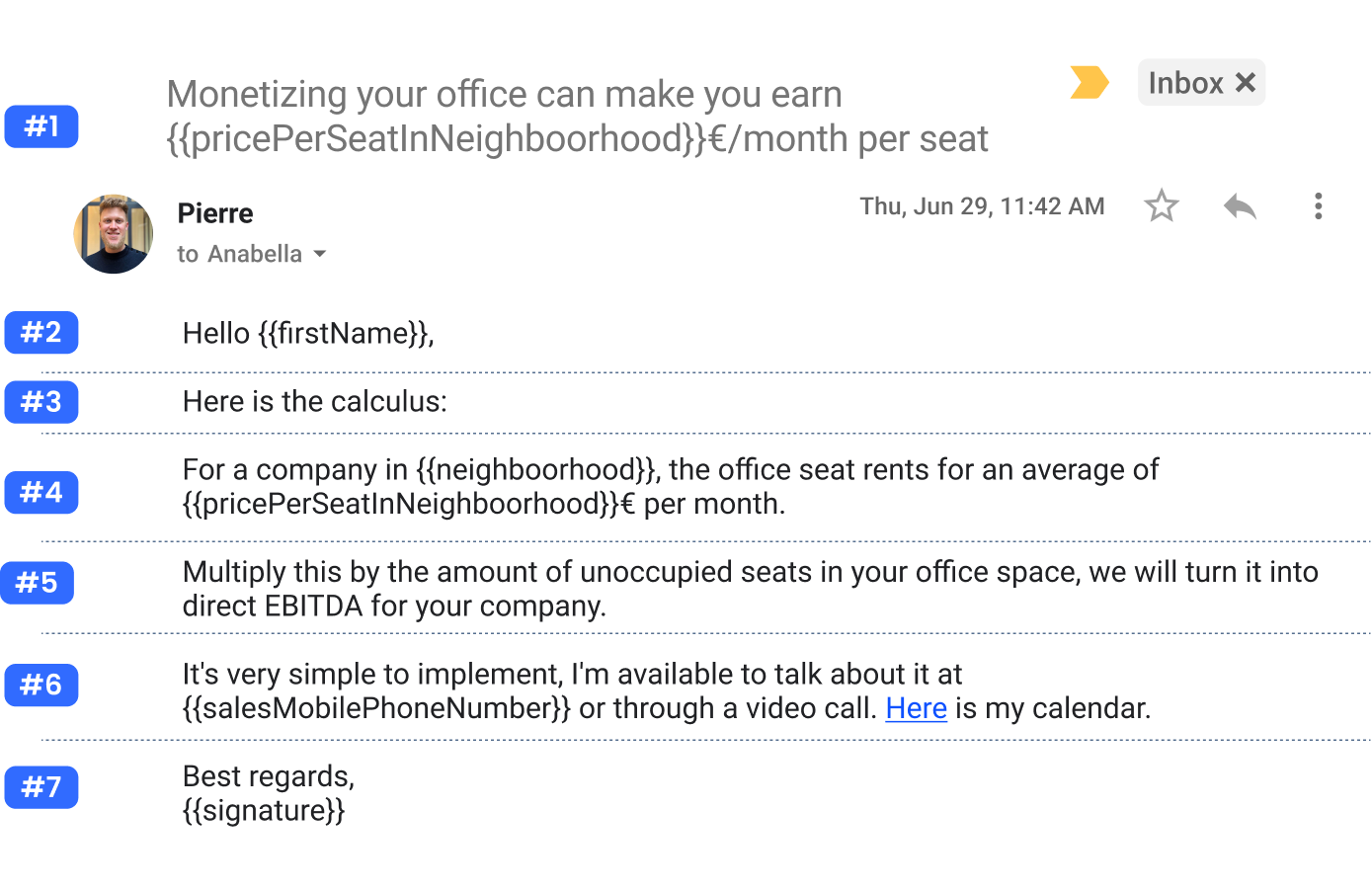Click the #1 annotation badge

coord(41,126)
